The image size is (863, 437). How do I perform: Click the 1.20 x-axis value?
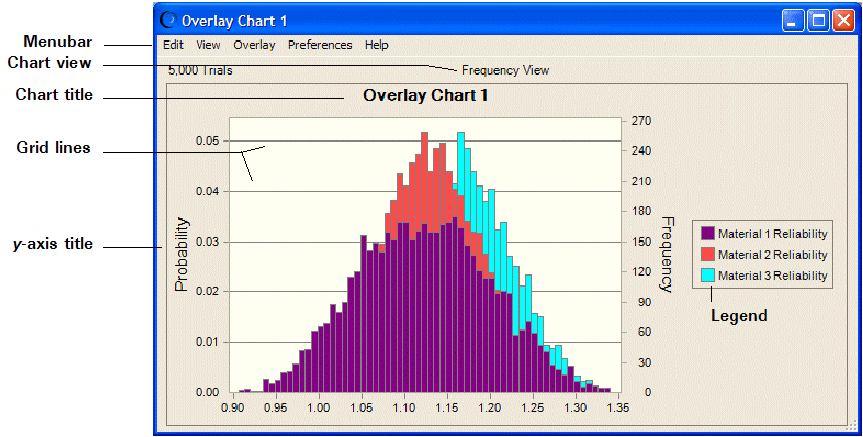click(490, 407)
